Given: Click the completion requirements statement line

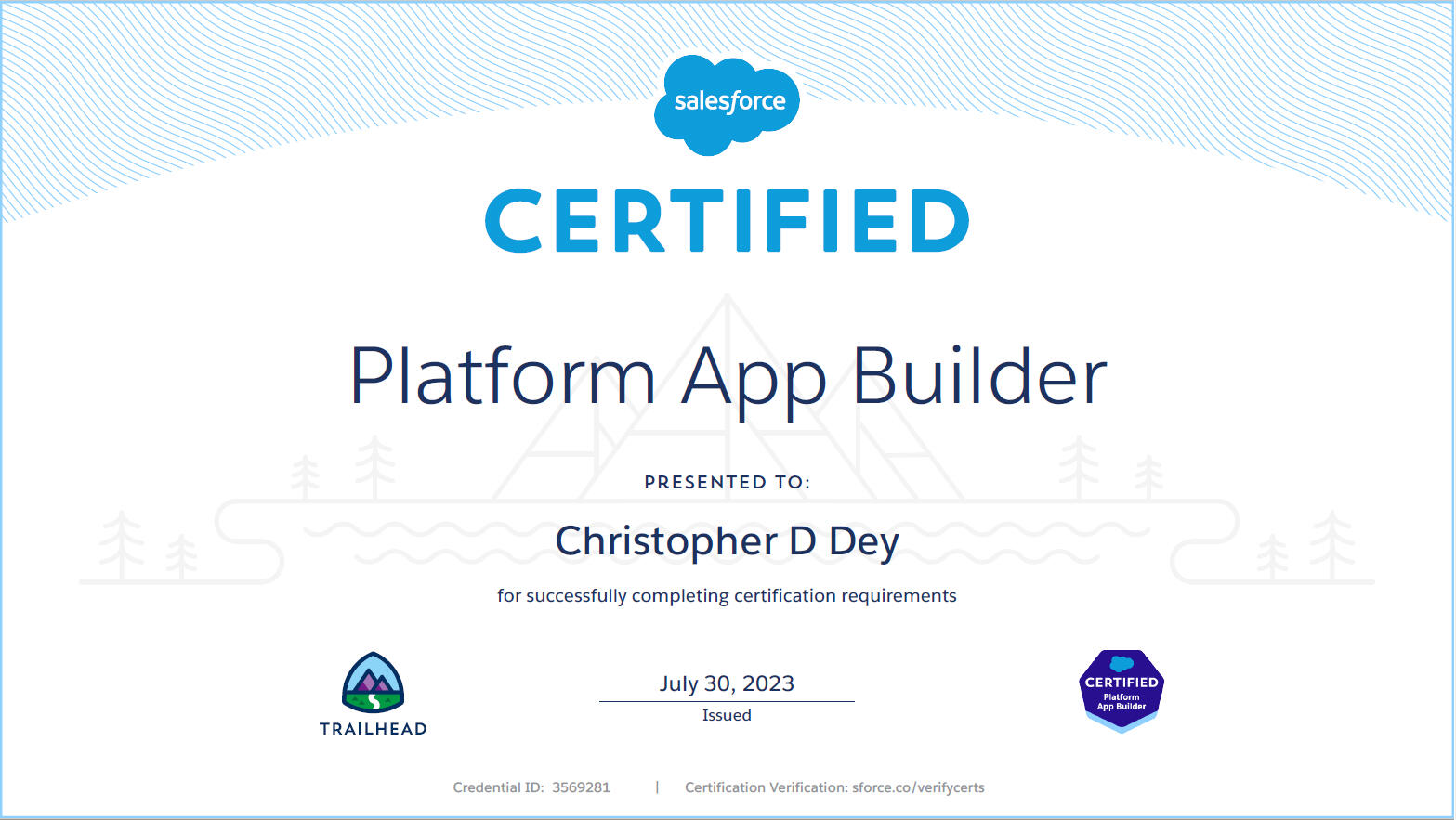Looking at the screenshot, I should [x=728, y=595].
